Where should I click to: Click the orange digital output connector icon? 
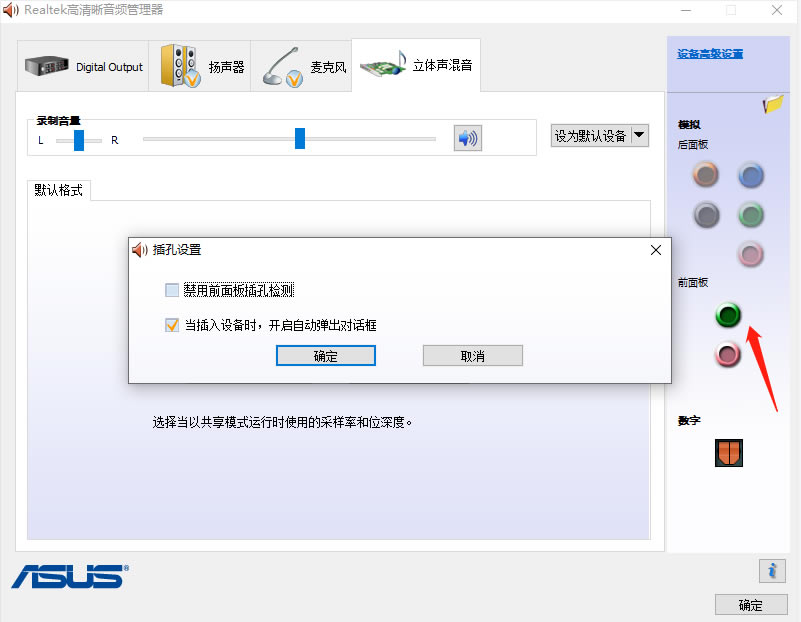coord(729,453)
